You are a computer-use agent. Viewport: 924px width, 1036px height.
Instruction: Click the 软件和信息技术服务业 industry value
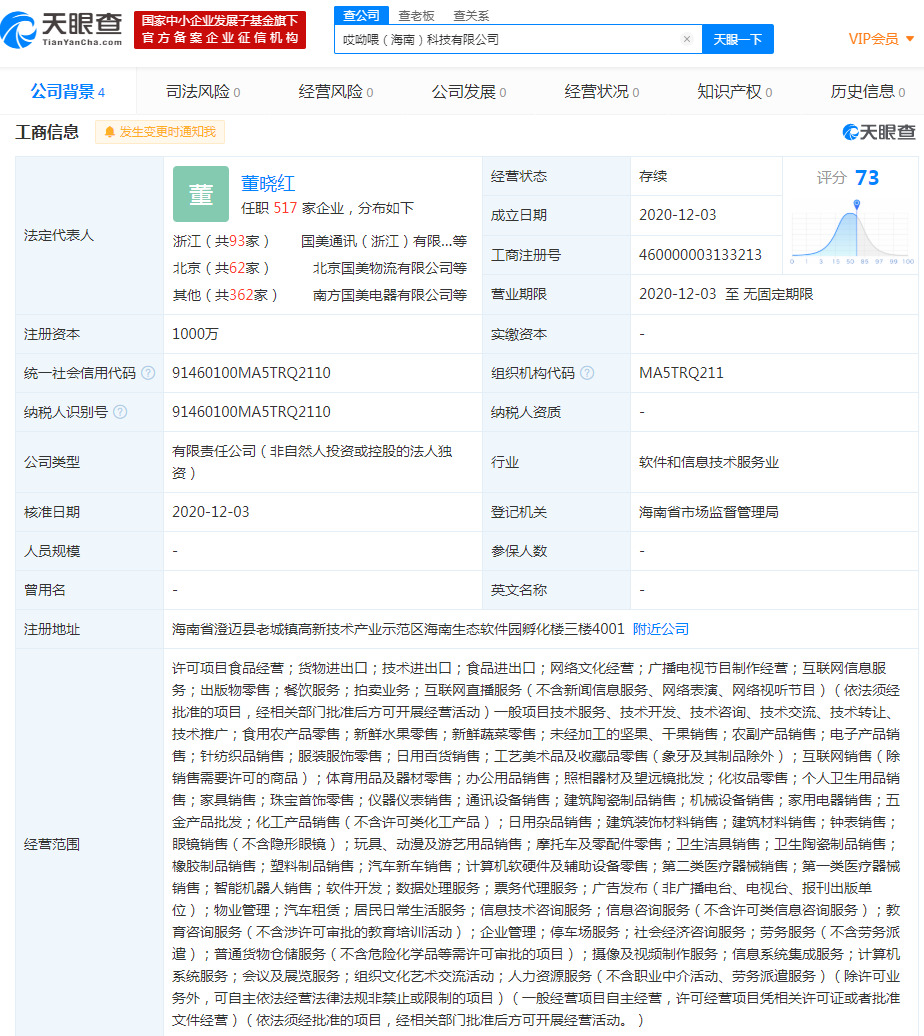pyautogui.click(x=709, y=462)
